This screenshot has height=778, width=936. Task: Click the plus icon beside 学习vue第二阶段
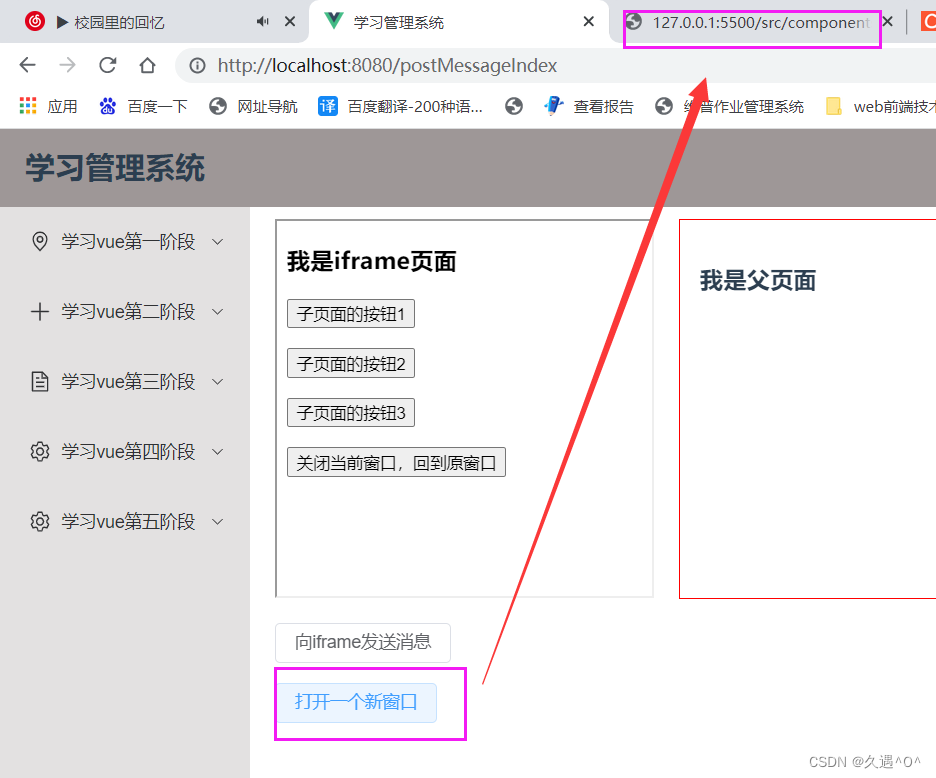[40, 311]
